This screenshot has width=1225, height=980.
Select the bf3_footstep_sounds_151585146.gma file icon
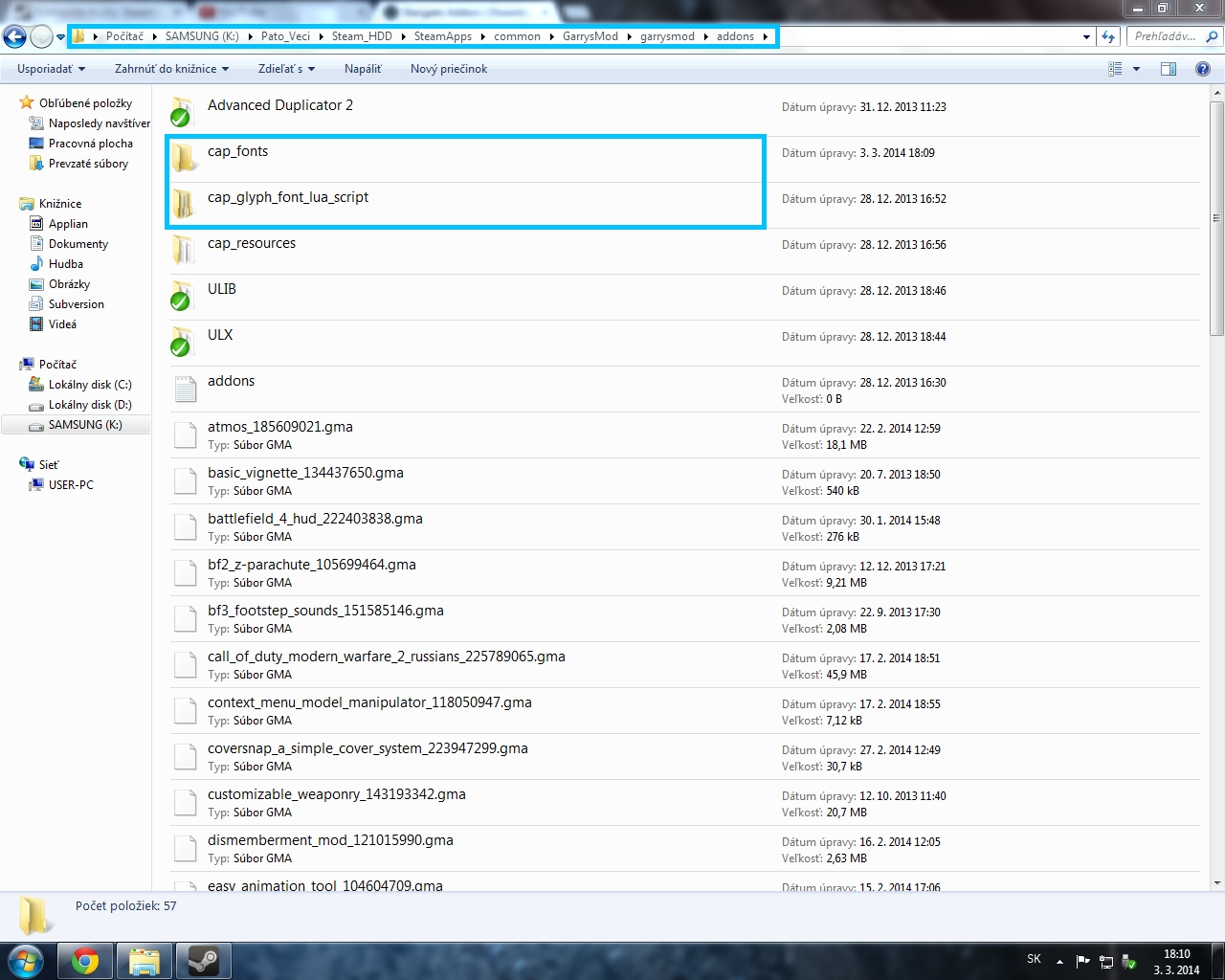(x=185, y=618)
